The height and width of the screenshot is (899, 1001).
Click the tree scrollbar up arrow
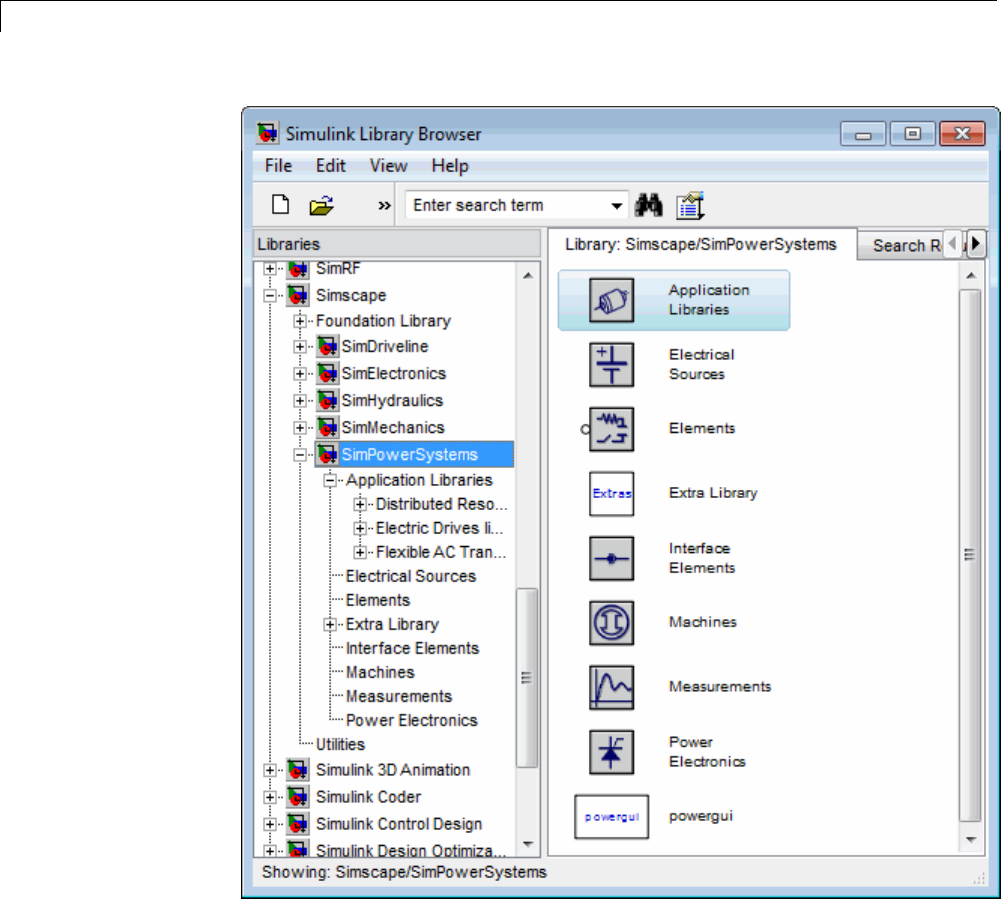pyautogui.click(x=527, y=275)
